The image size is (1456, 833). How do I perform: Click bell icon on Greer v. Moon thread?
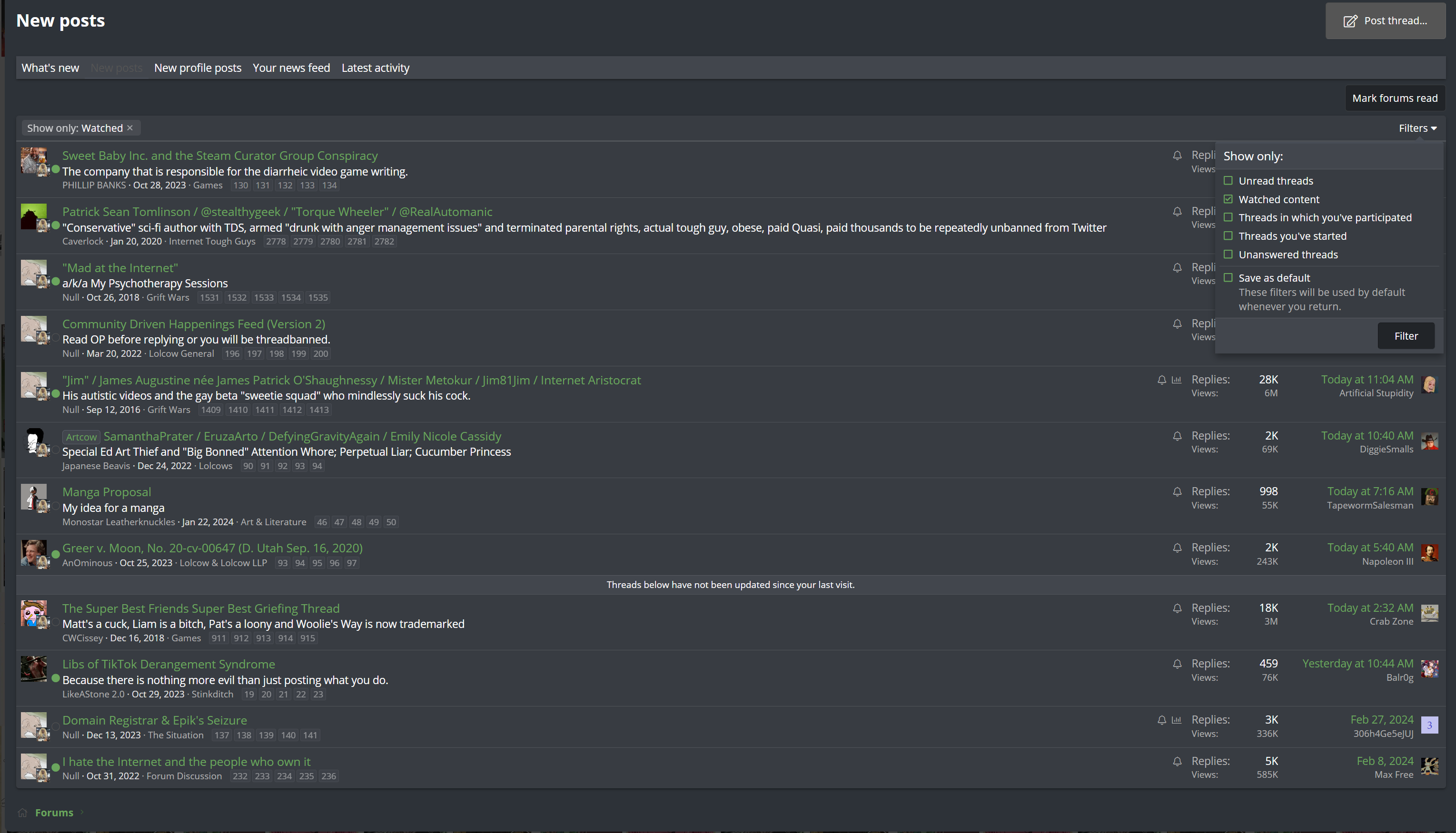pyautogui.click(x=1177, y=548)
